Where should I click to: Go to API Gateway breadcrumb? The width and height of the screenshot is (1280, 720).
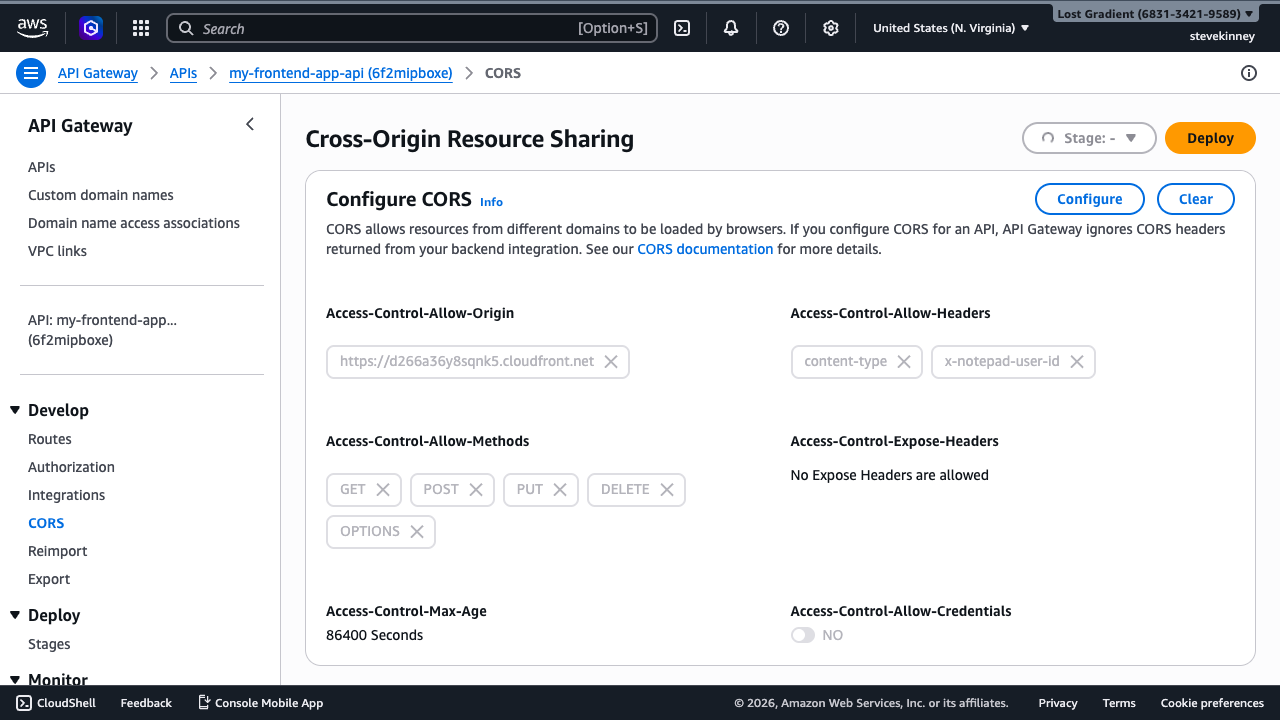point(98,73)
